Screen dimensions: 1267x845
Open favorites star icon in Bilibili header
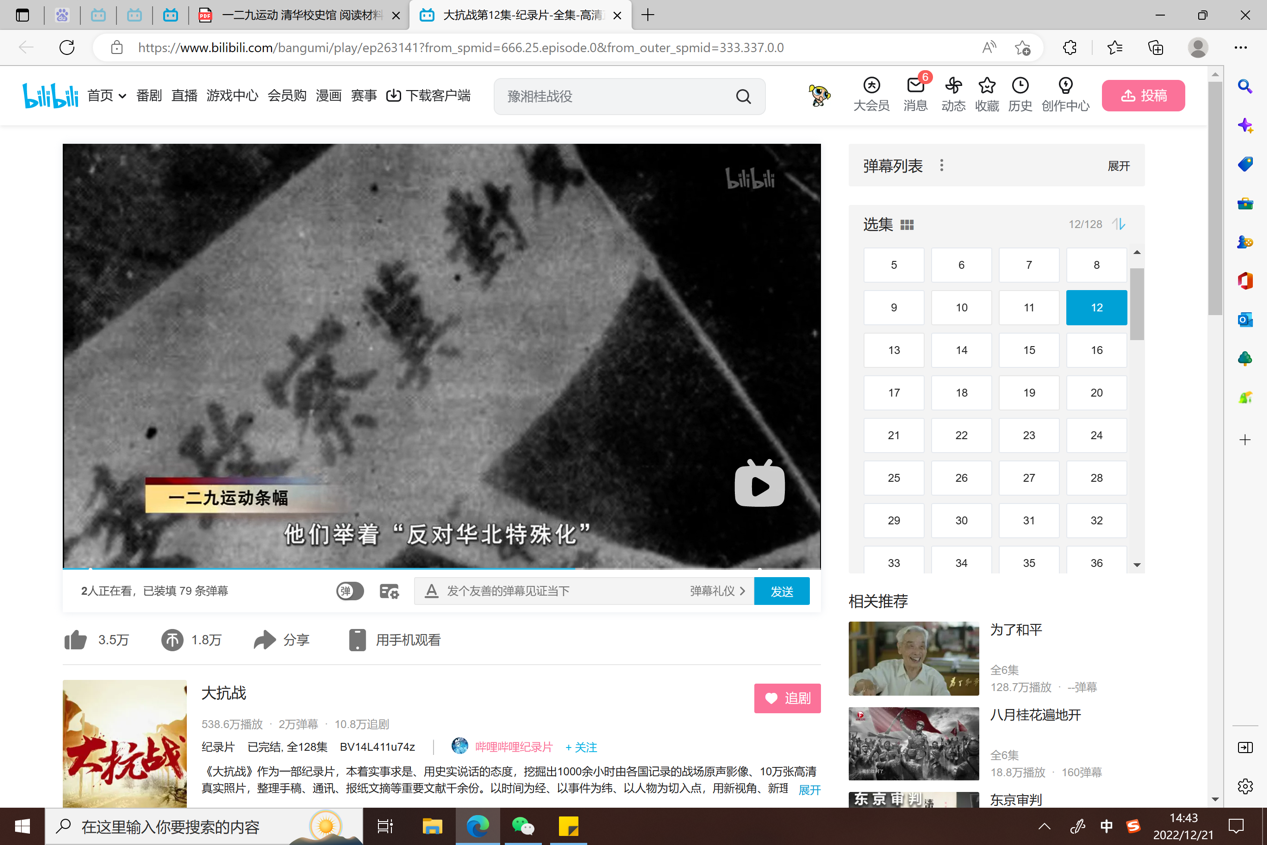987,87
